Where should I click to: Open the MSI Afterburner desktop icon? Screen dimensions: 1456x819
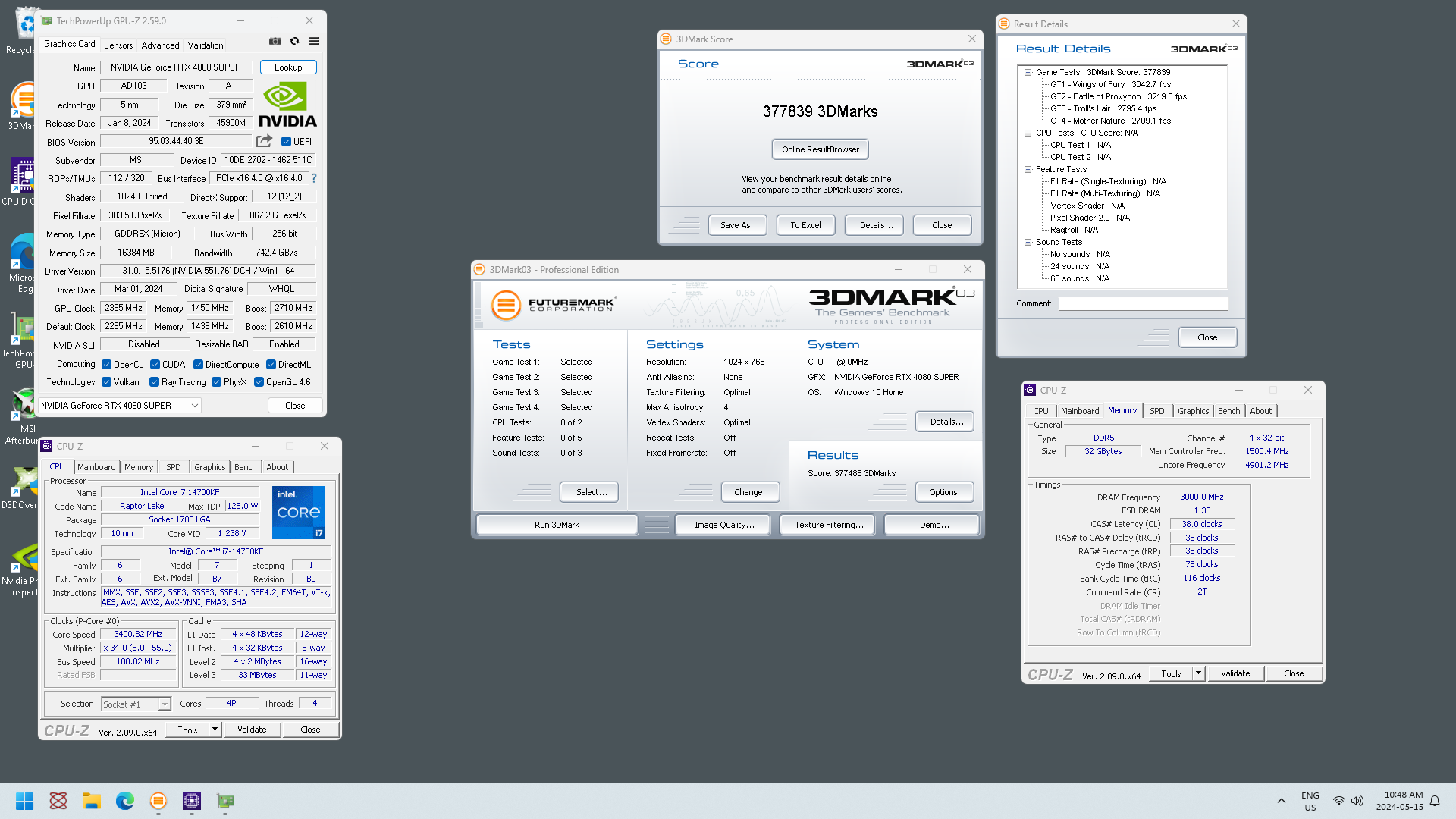24,416
